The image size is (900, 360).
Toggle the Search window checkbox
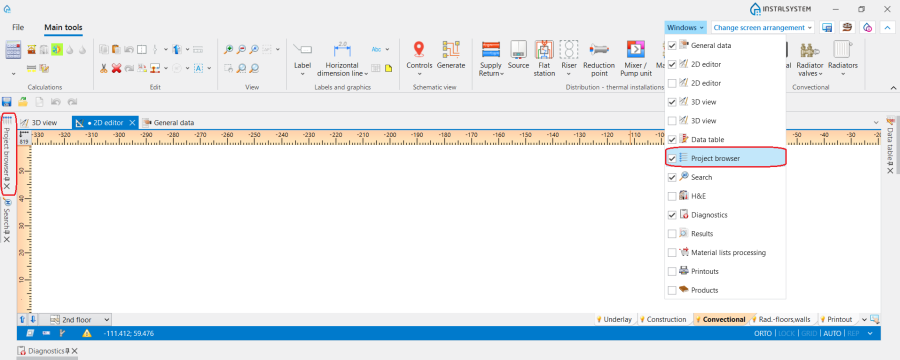click(x=672, y=177)
